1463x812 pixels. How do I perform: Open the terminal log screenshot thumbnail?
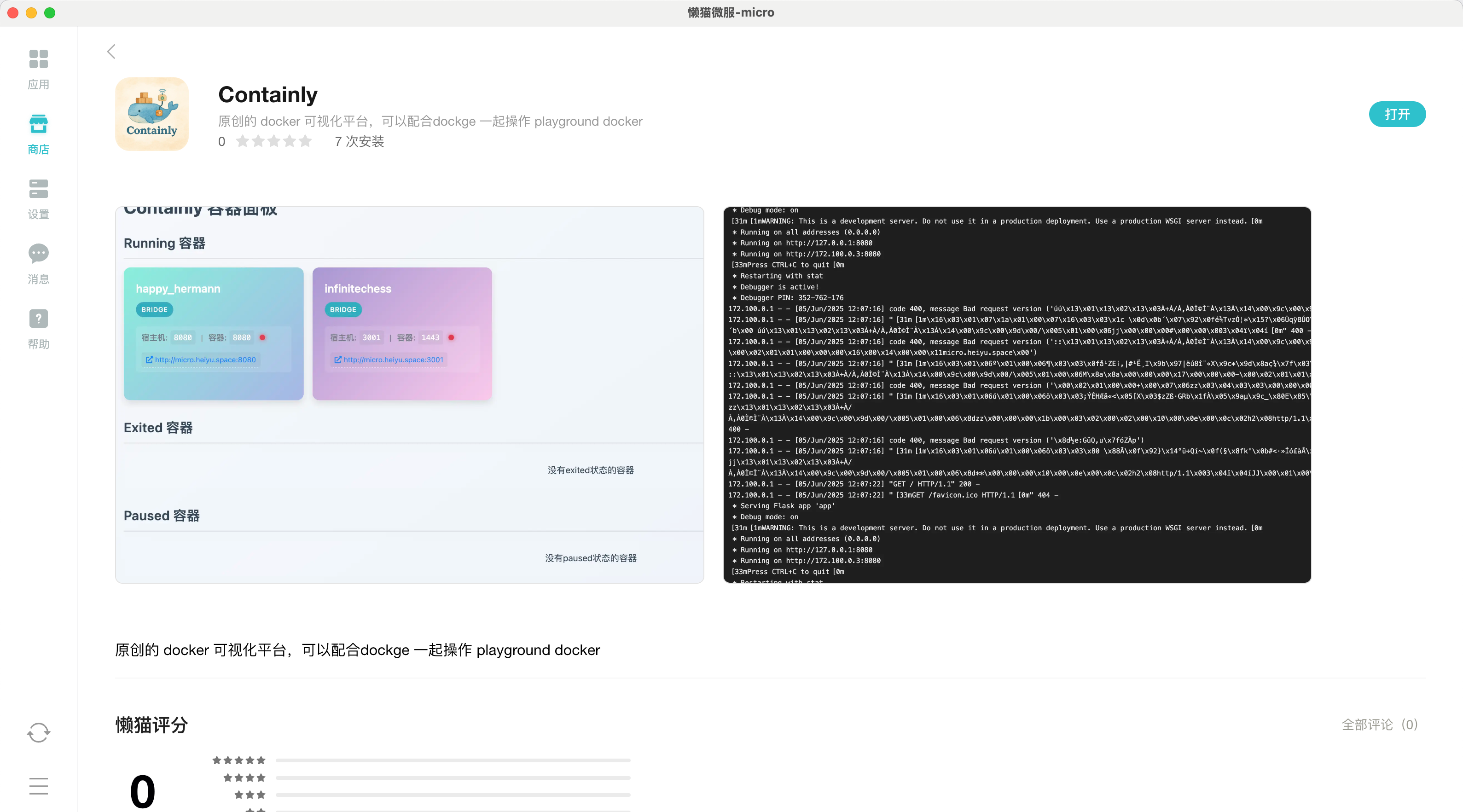[x=1016, y=394]
